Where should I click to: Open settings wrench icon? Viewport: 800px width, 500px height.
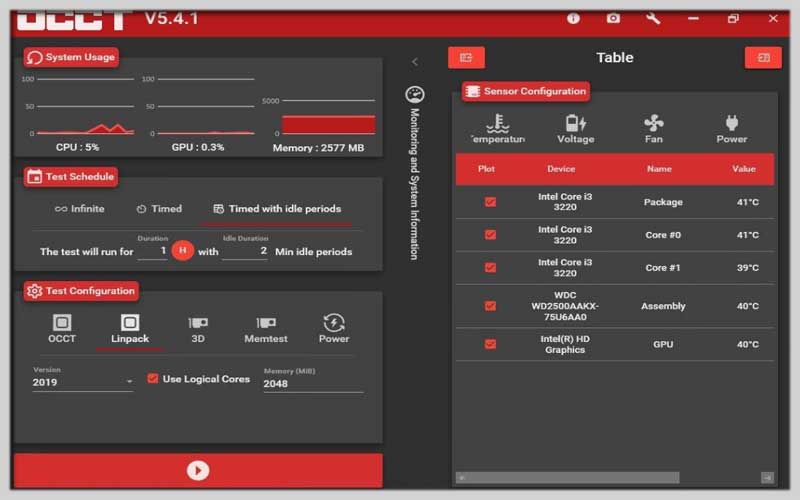[653, 18]
